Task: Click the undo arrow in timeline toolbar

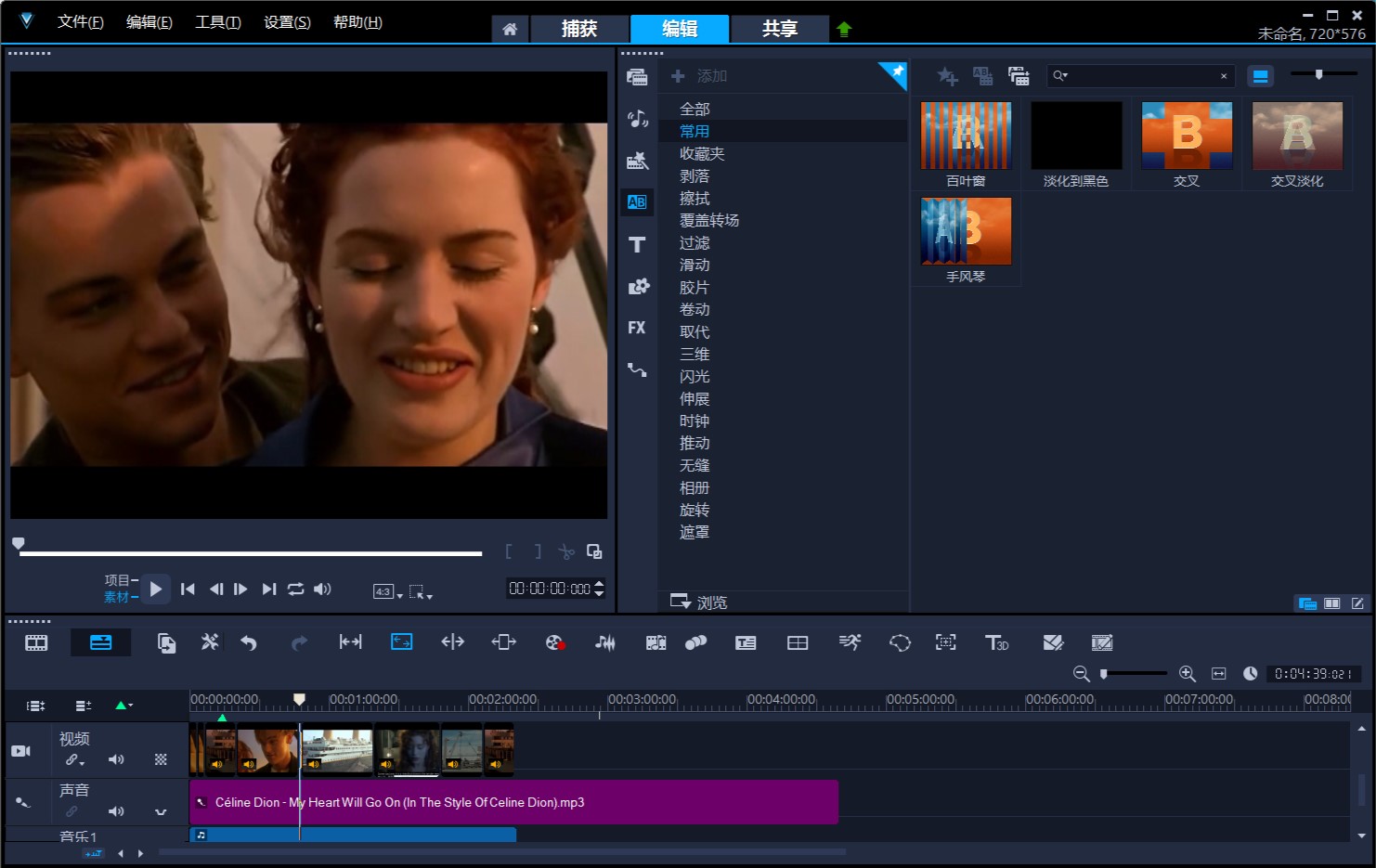Action: (249, 642)
